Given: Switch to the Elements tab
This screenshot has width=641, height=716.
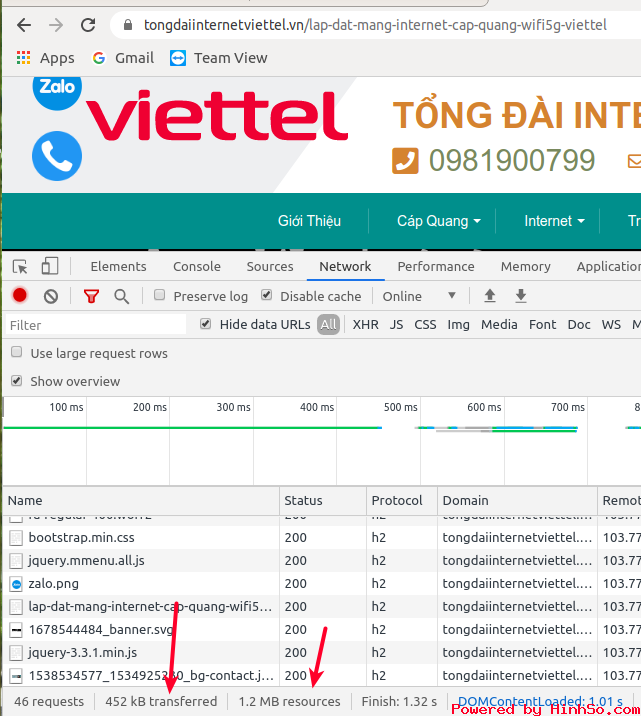Looking at the screenshot, I should point(118,266).
